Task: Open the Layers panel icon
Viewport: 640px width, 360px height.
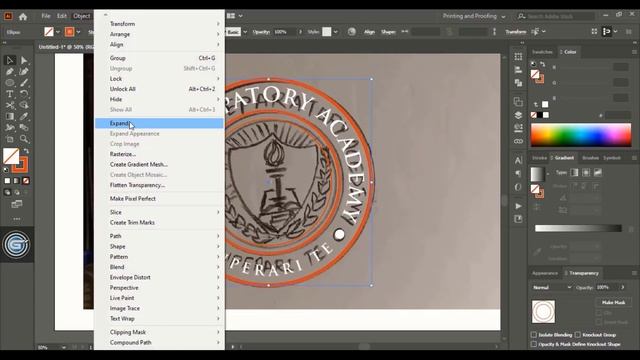Action: [518, 115]
